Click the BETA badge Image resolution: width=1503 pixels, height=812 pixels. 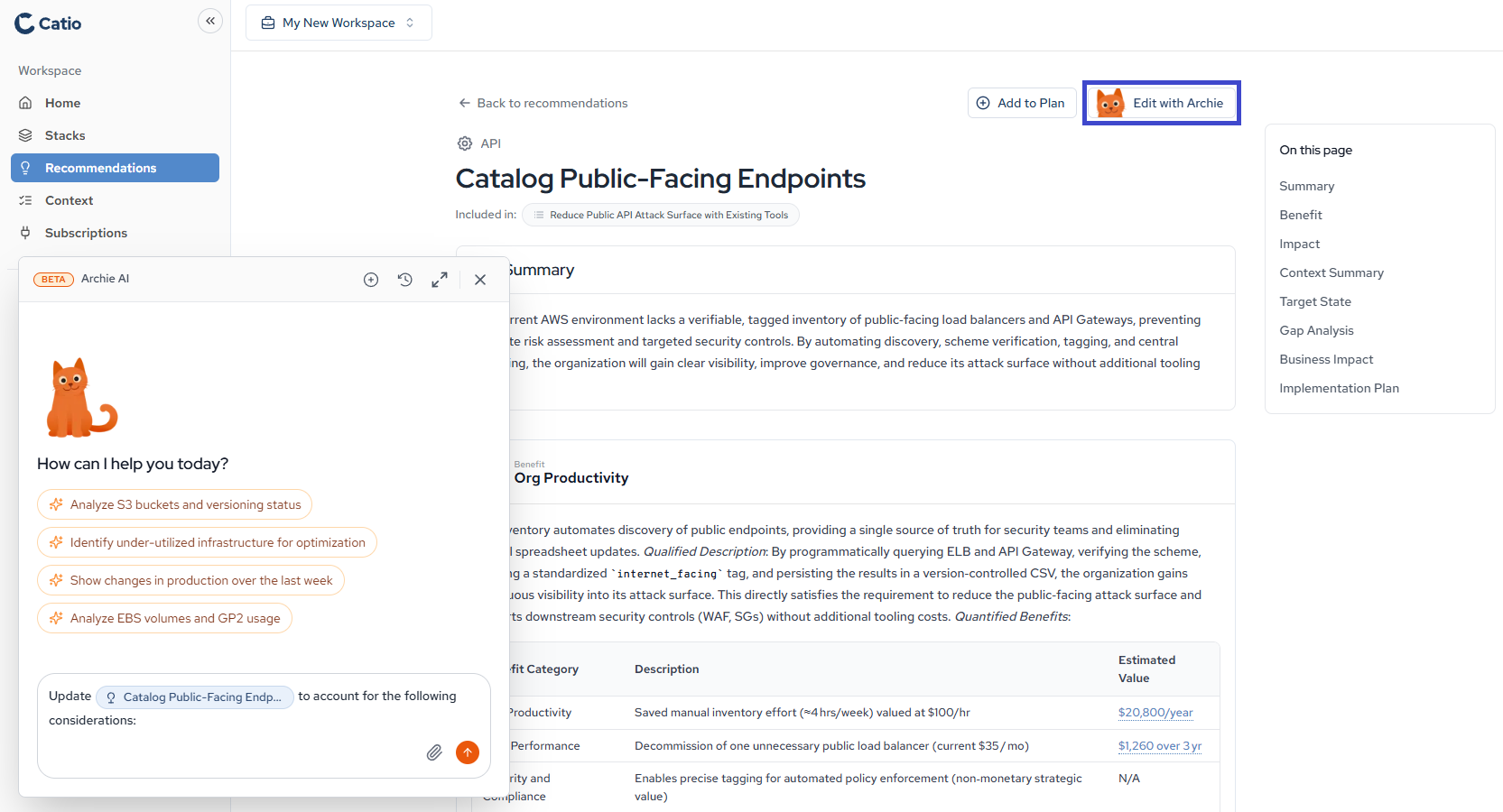coord(53,279)
